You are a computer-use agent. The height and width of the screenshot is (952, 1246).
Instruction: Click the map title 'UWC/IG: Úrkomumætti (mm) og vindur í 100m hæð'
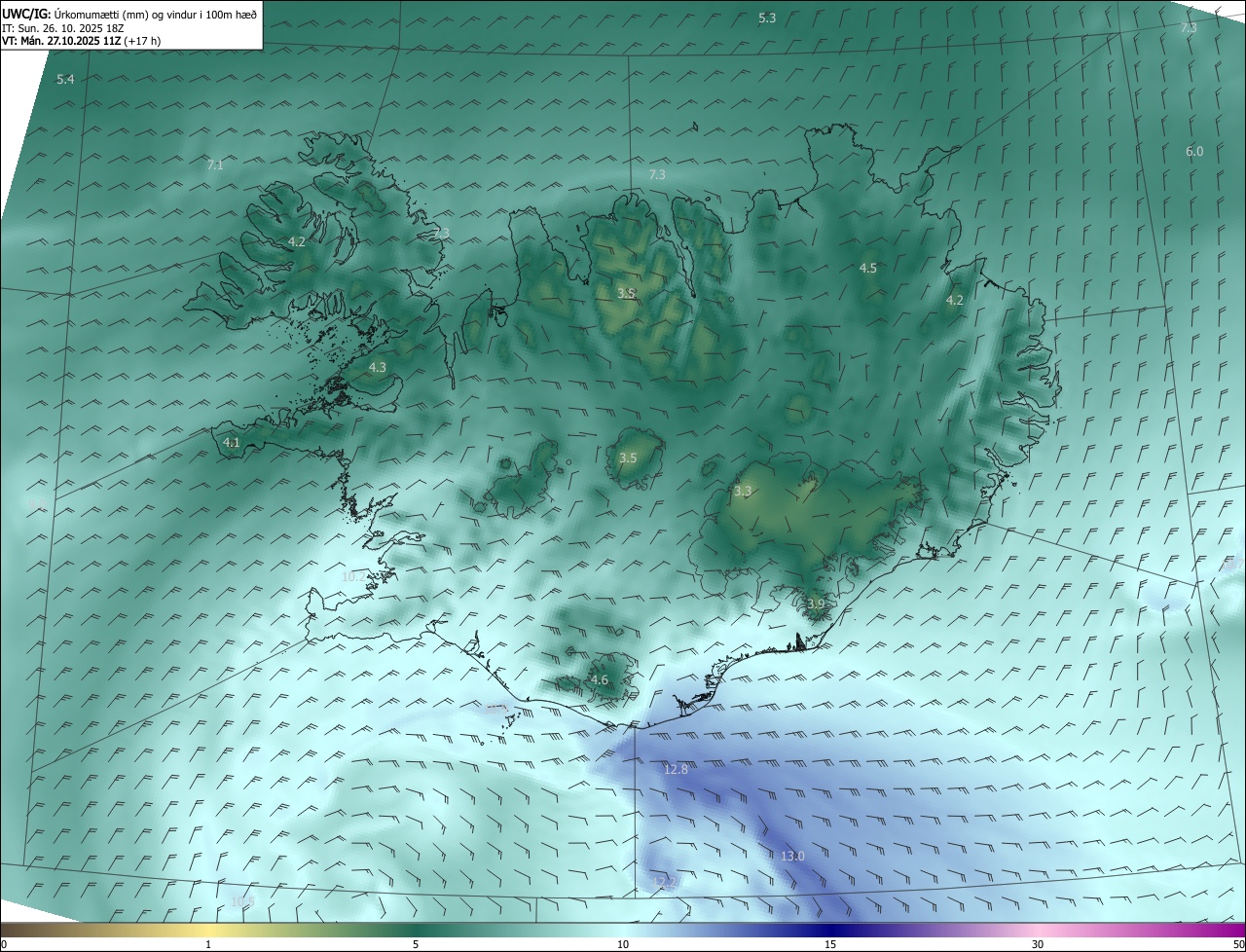[129, 15]
